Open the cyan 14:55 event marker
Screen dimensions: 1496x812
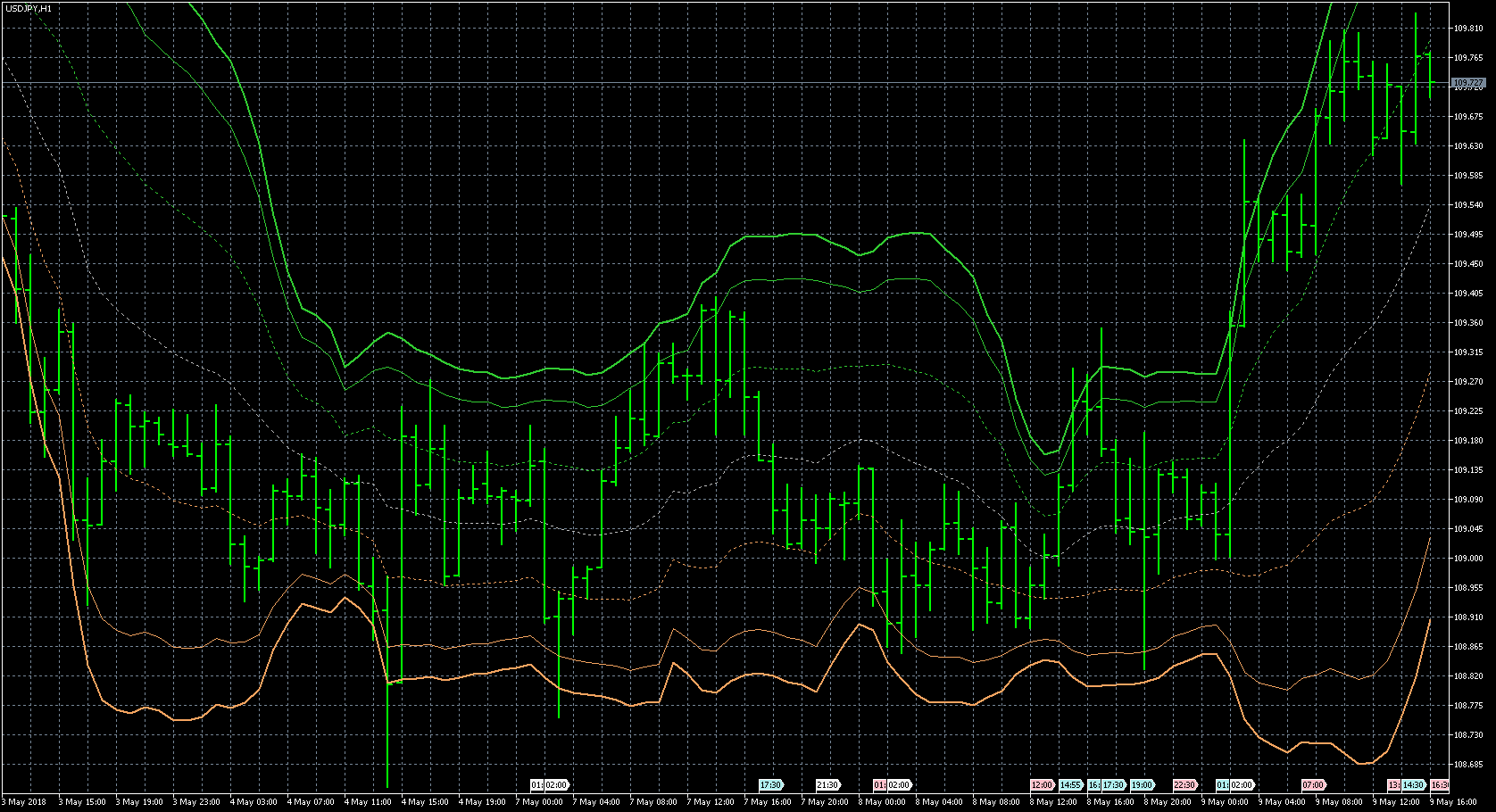point(1070,785)
